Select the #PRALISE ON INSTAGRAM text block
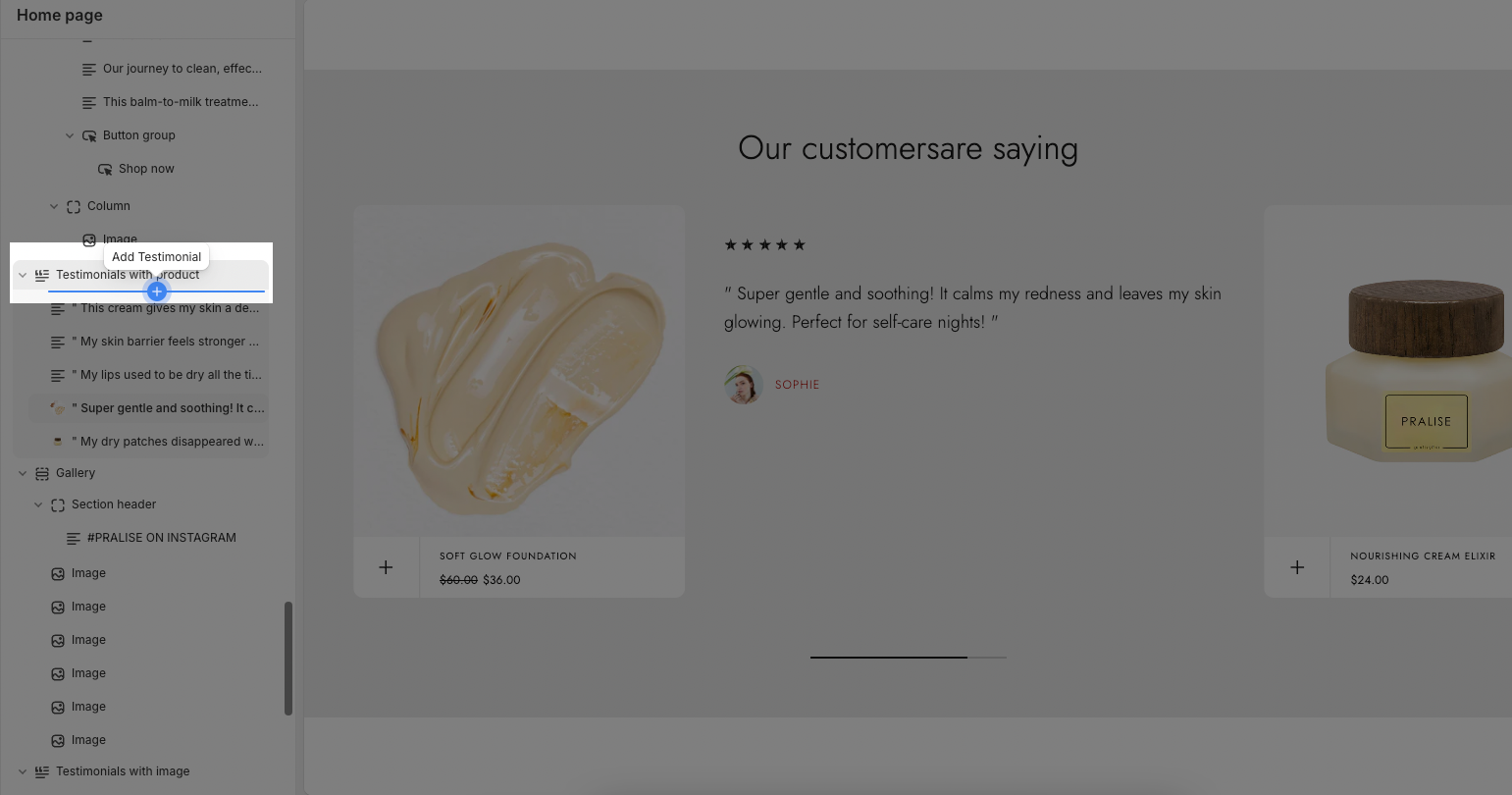The width and height of the screenshot is (1512, 795). point(161,538)
